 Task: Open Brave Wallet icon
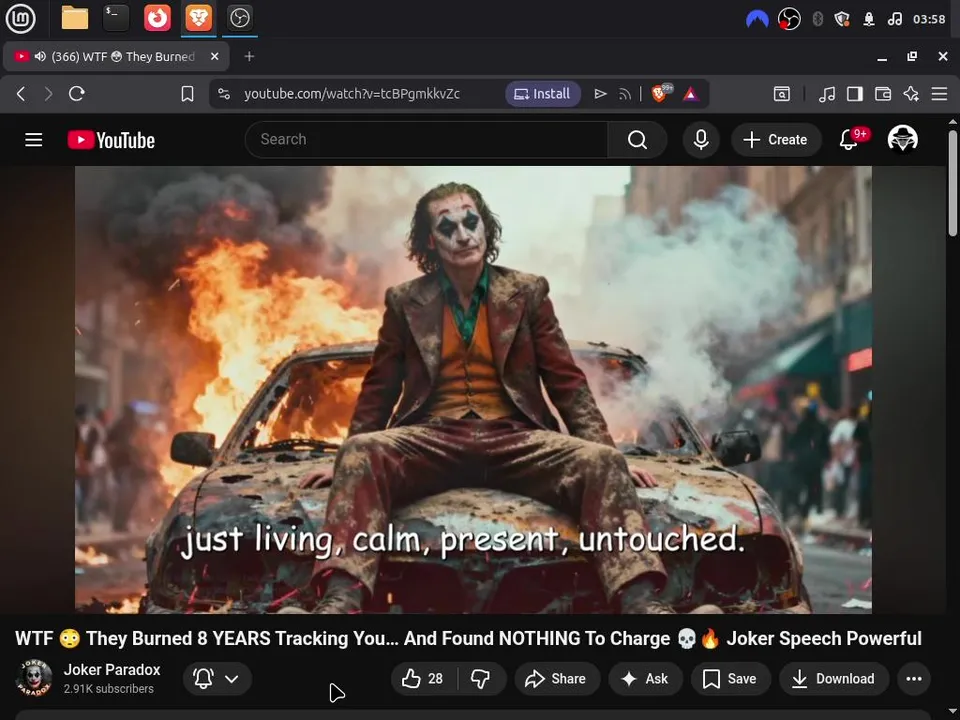pos(883,94)
